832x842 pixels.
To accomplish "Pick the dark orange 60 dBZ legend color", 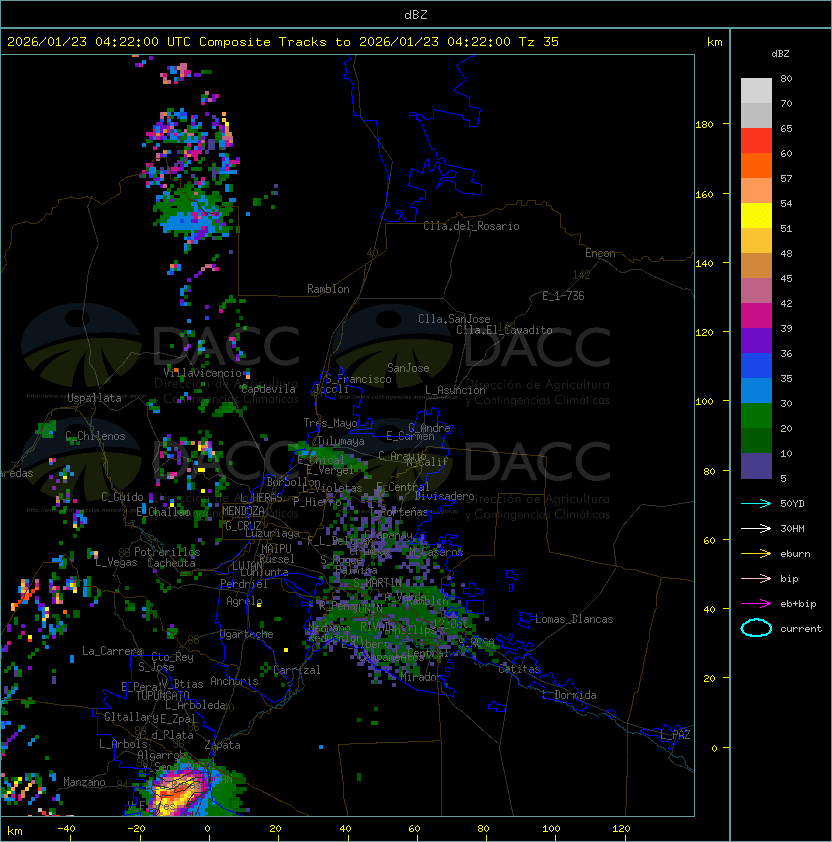I will 756,165.
